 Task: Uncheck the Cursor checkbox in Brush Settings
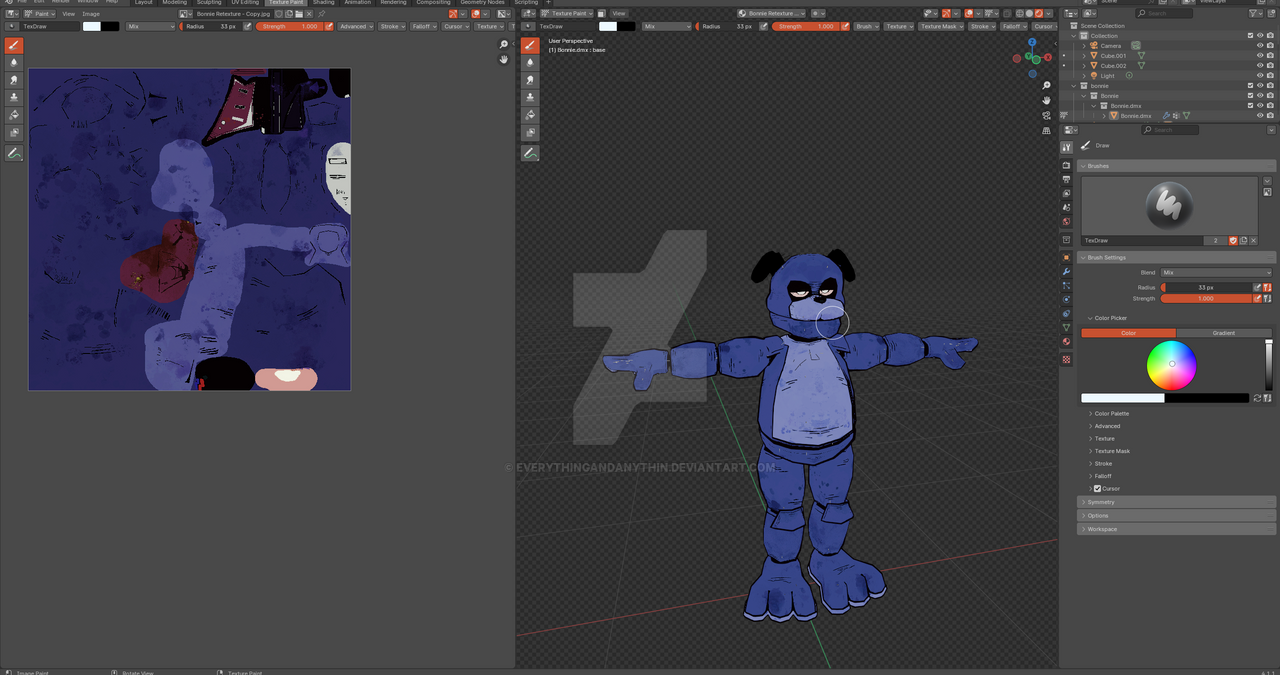pos(1097,489)
